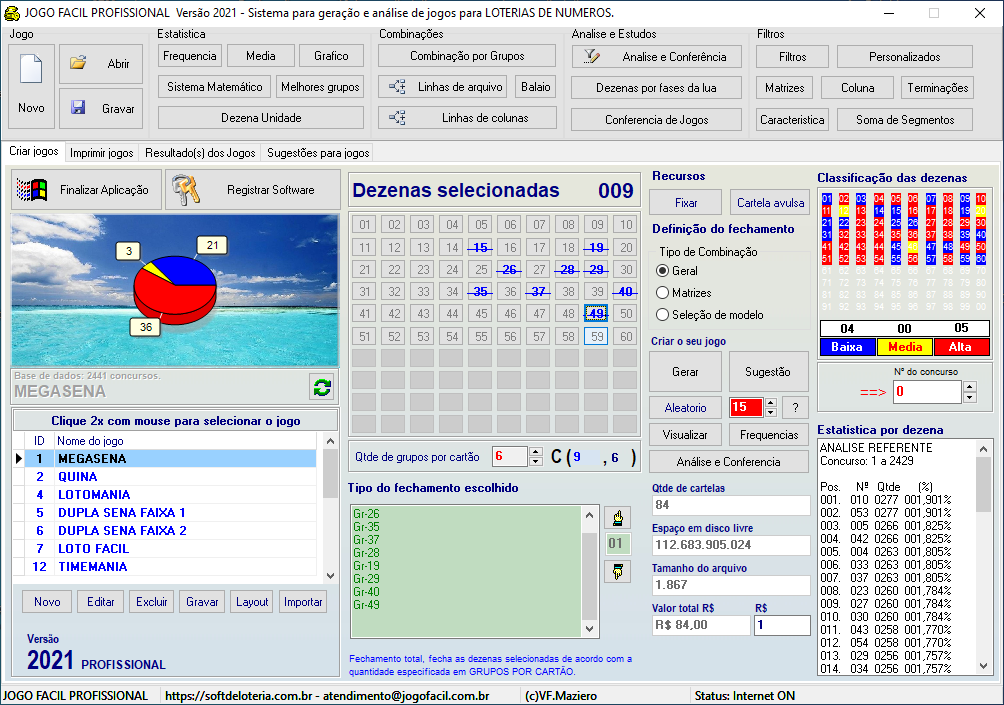1004x705 pixels.
Task: Open a file with the Abrir folder icon
Action: 78,63
